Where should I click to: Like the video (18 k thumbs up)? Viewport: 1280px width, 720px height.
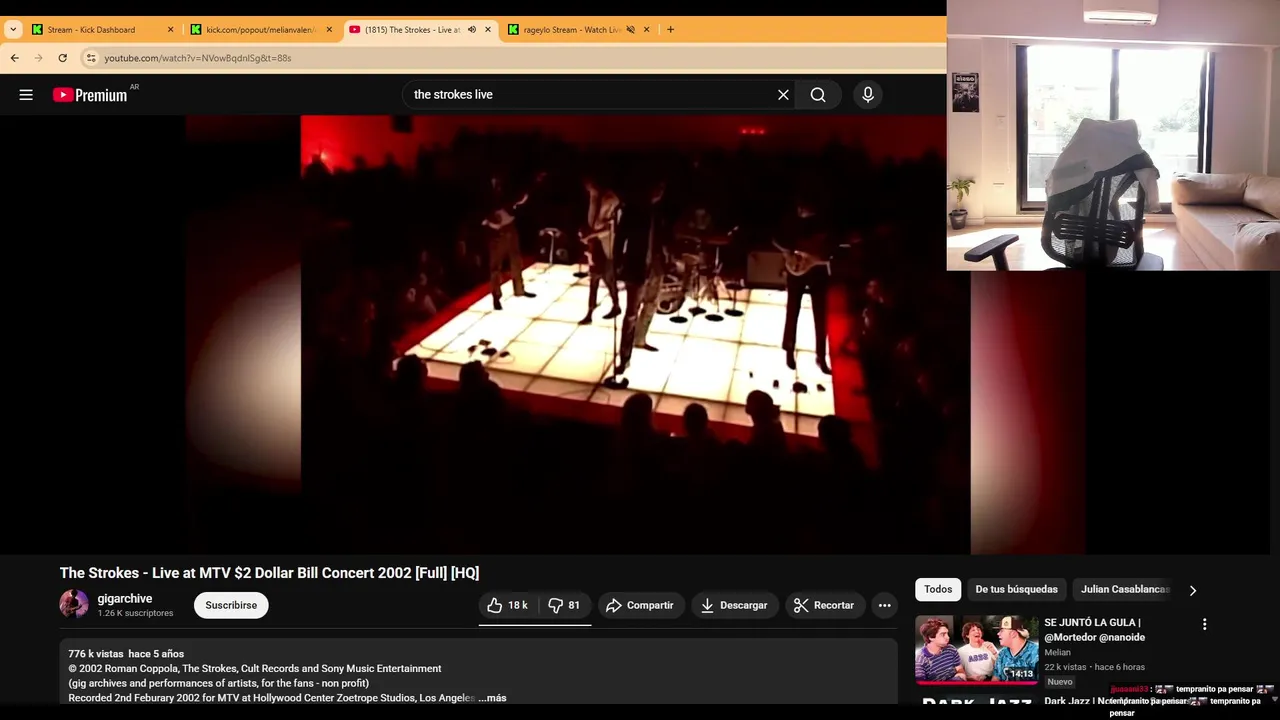[508, 605]
